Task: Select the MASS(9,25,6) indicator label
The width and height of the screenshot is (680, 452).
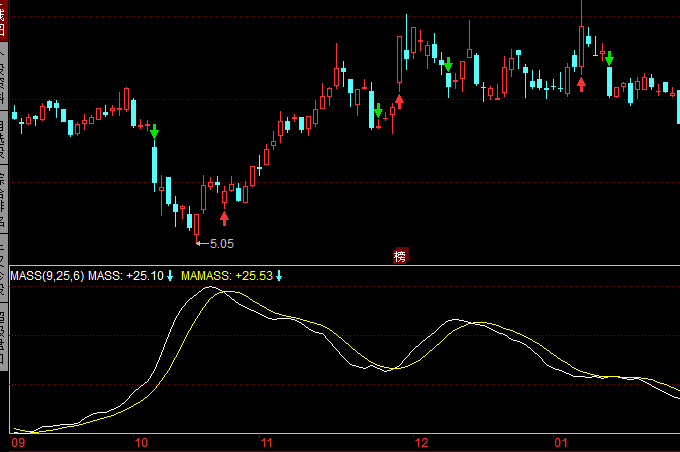Action: (47, 276)
